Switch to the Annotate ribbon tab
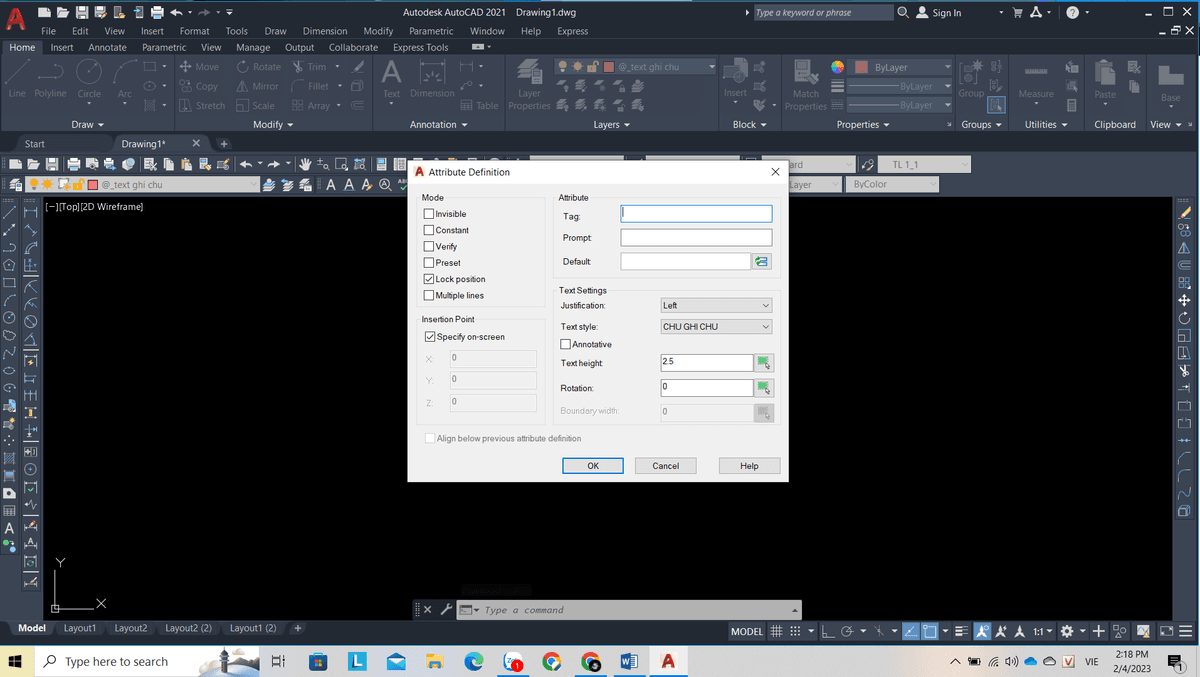The height and width of the screenshot is (677, 1200). [x=108, y=47]
